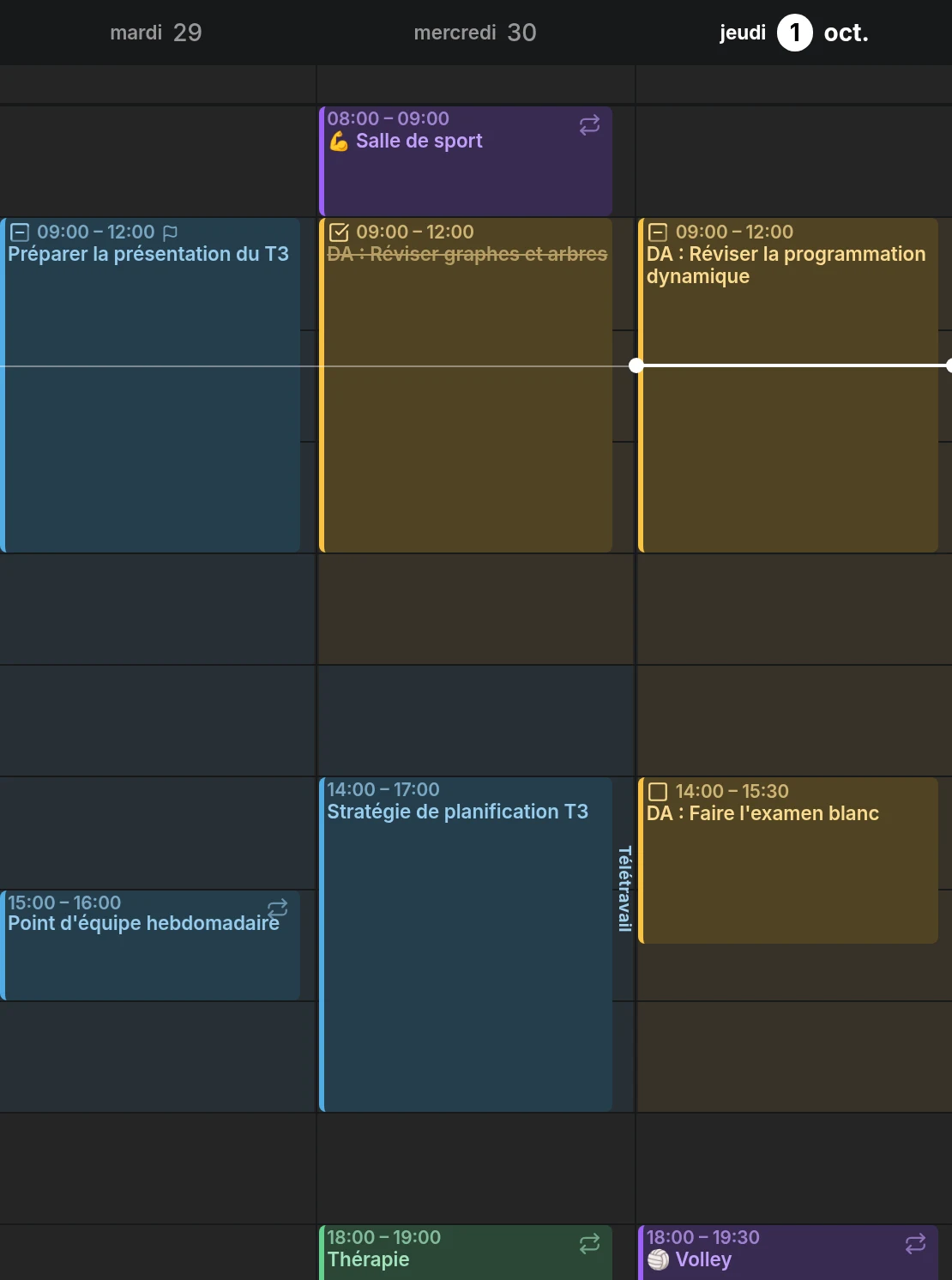Click the 08:00 – 09:00 time label
Screen dimensions: 952x1280
point(388,118)
